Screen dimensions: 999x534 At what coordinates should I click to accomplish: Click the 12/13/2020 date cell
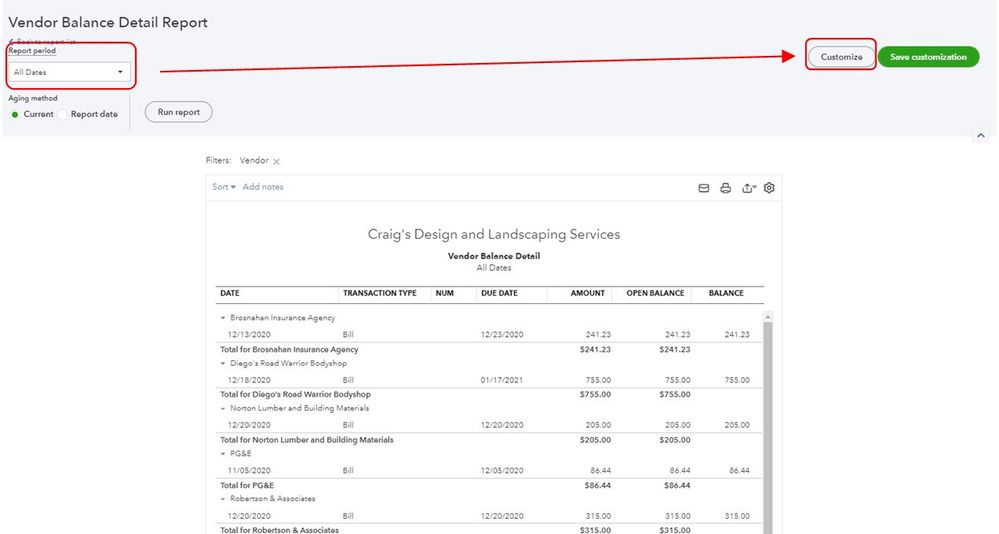[x=249, y=335]
